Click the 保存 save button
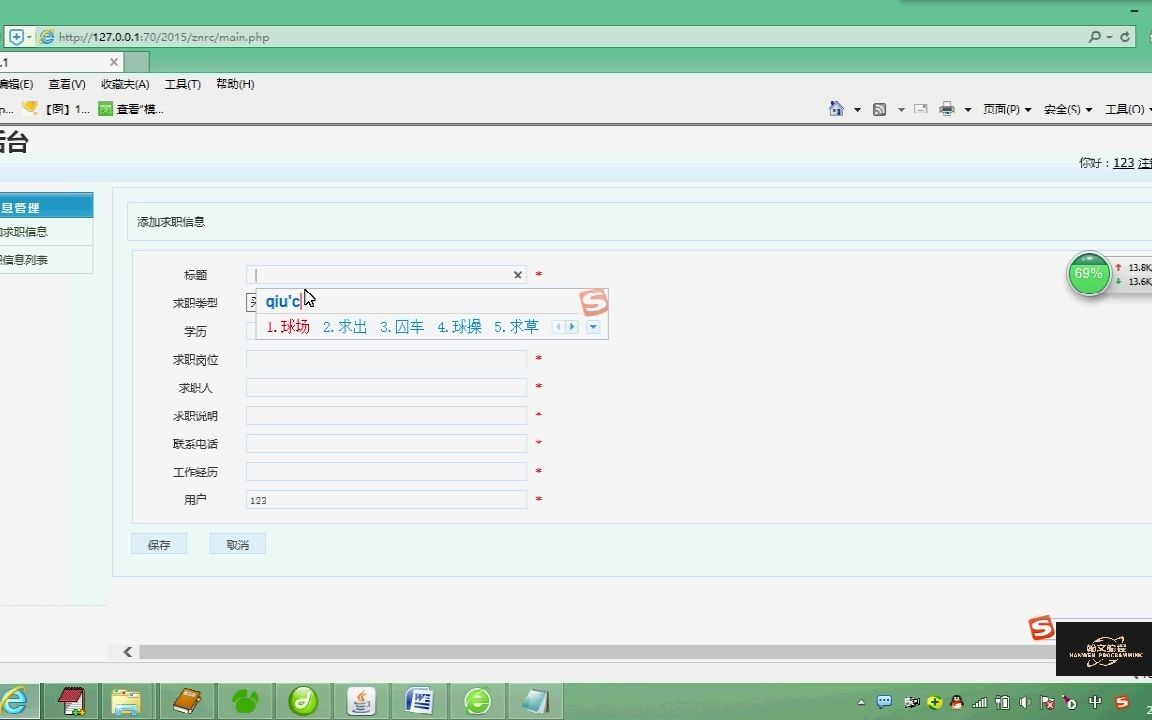Viewport: 1152px width, 720px height. point(159,543)
